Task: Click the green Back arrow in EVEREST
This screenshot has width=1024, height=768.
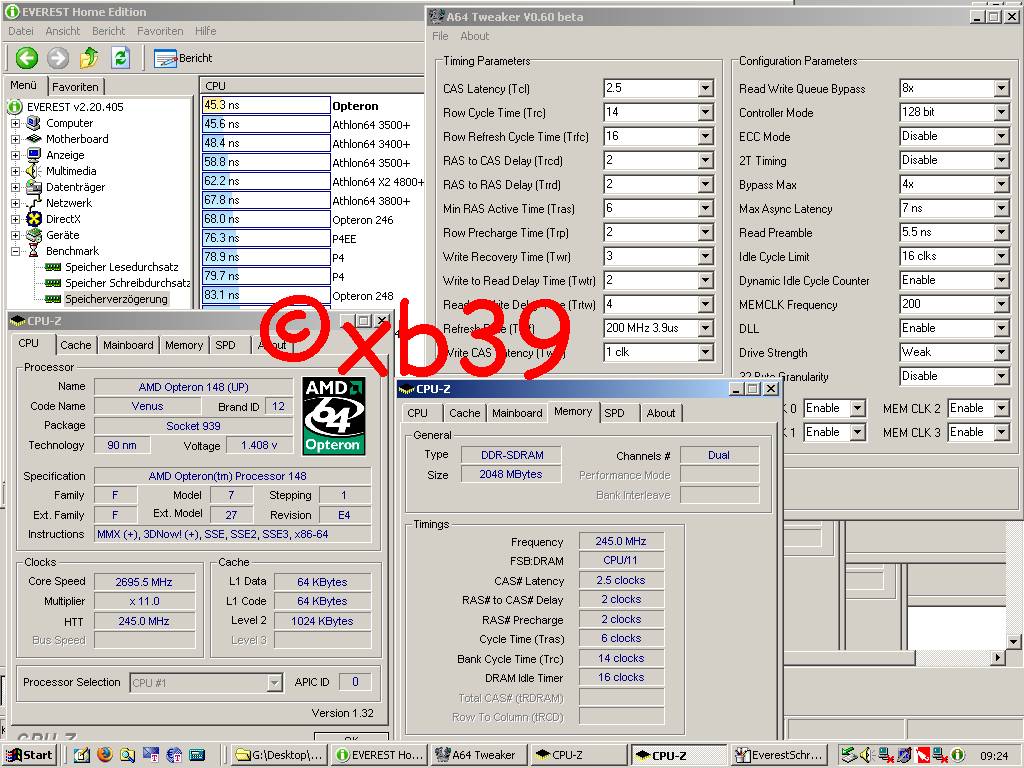Action: (27, 58)
